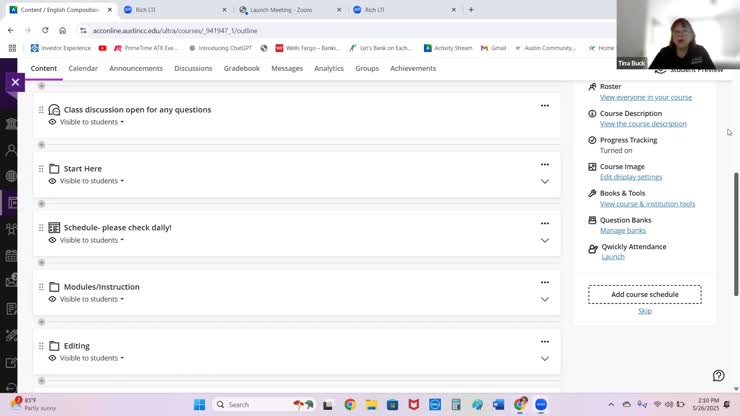Open YouTube bookmark icon
Viewport: 740px width, 416px height.
[102, 48]
